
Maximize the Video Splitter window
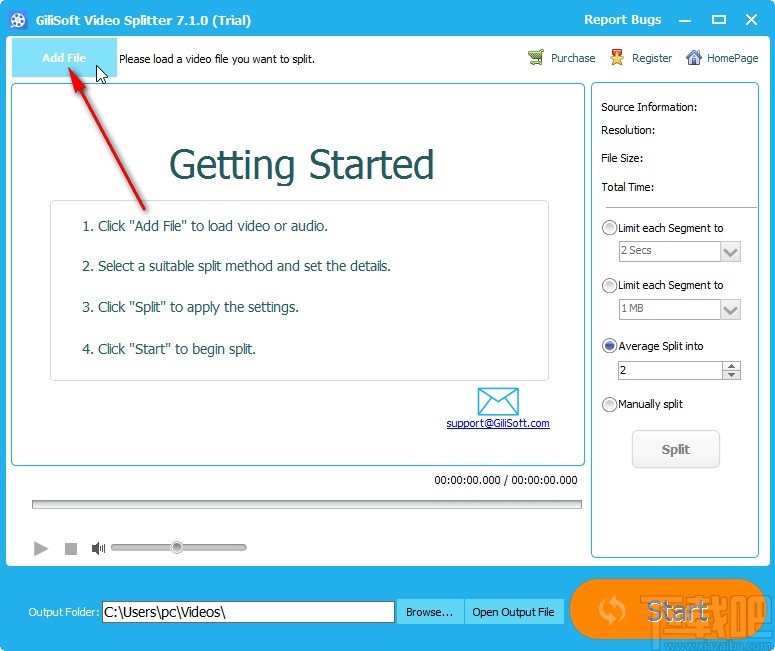(719, 20)
